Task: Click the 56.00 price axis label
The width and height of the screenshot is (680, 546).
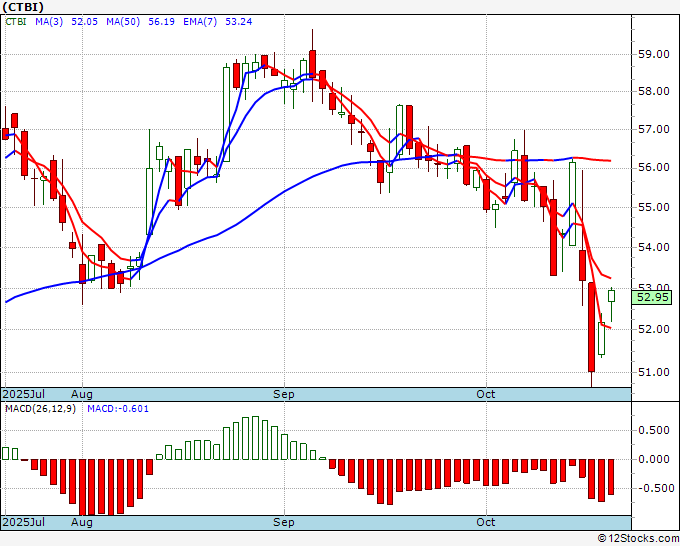Action: pyautogui.click(x=654, y=167)
